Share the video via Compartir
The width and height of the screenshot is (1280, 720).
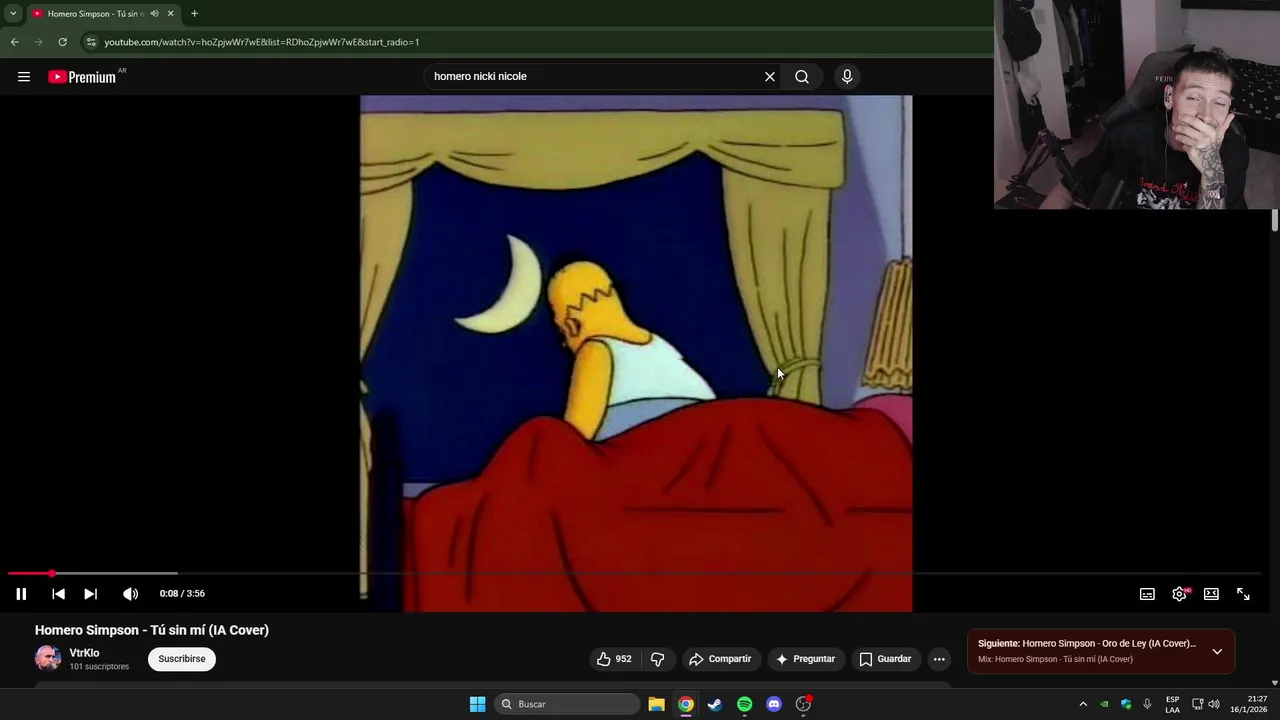click(x=720, y=659)
